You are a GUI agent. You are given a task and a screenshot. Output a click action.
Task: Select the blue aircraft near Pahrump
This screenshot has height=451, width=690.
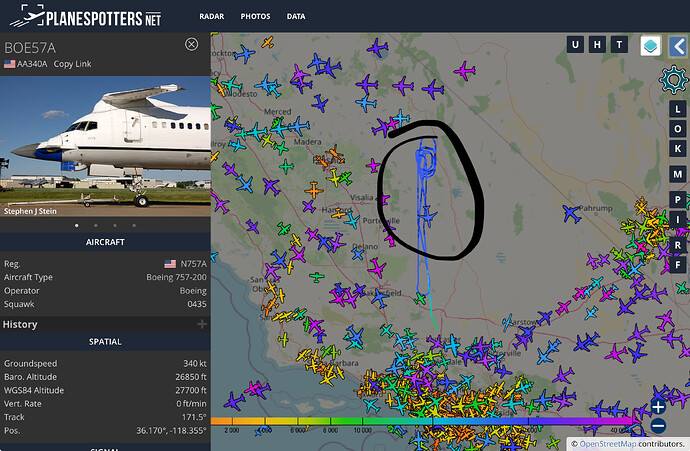pos(572,214)
